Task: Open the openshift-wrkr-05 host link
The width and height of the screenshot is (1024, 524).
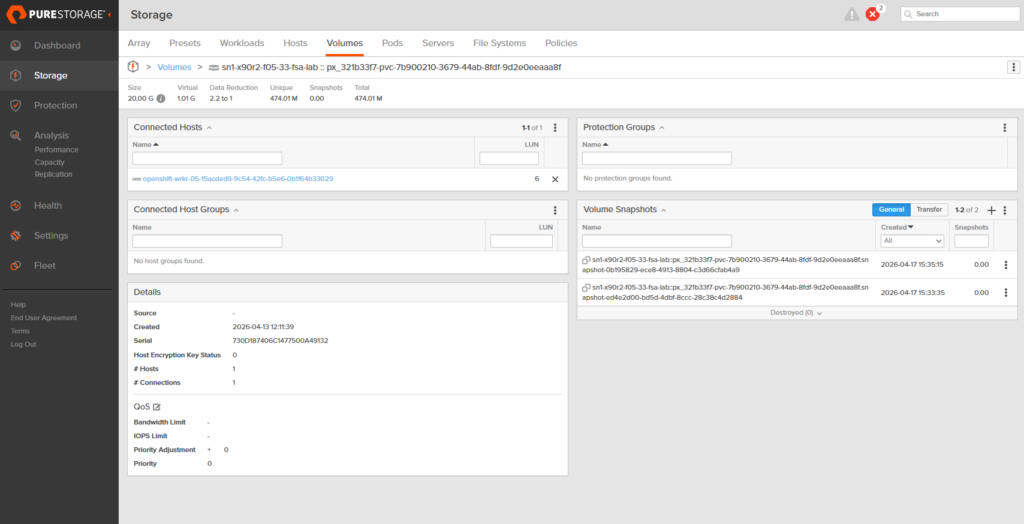Action: (238, 179)
